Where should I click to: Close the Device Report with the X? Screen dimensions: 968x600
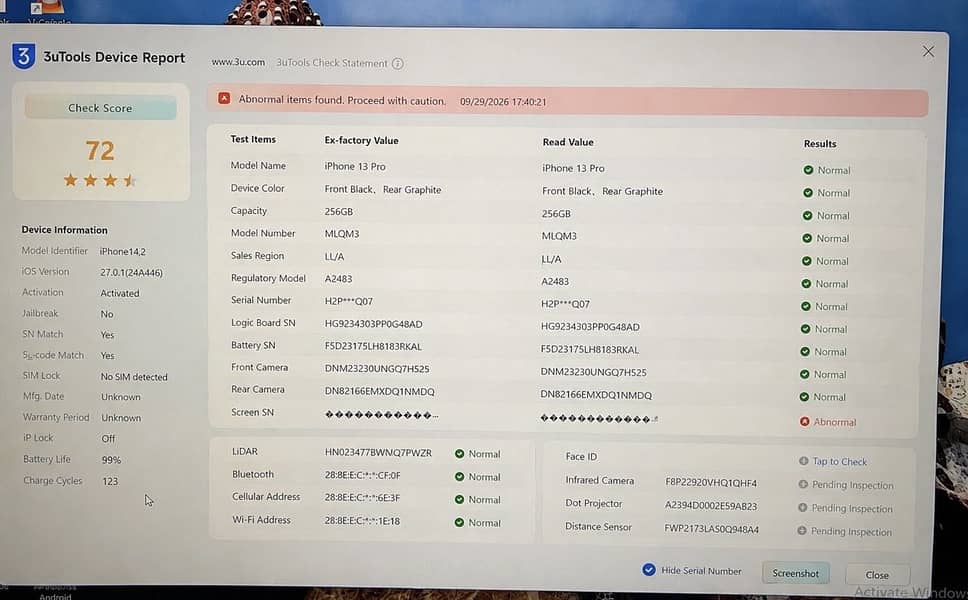click(928, 51)
